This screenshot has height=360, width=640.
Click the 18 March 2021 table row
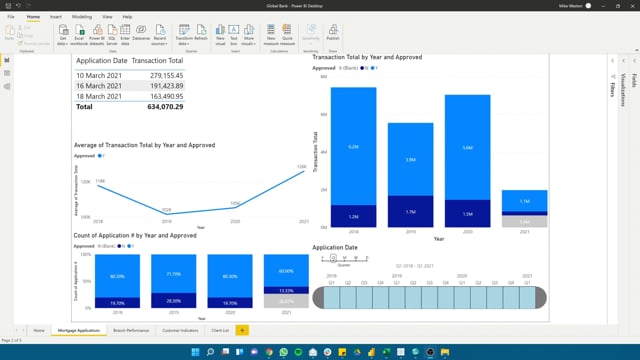129,96
